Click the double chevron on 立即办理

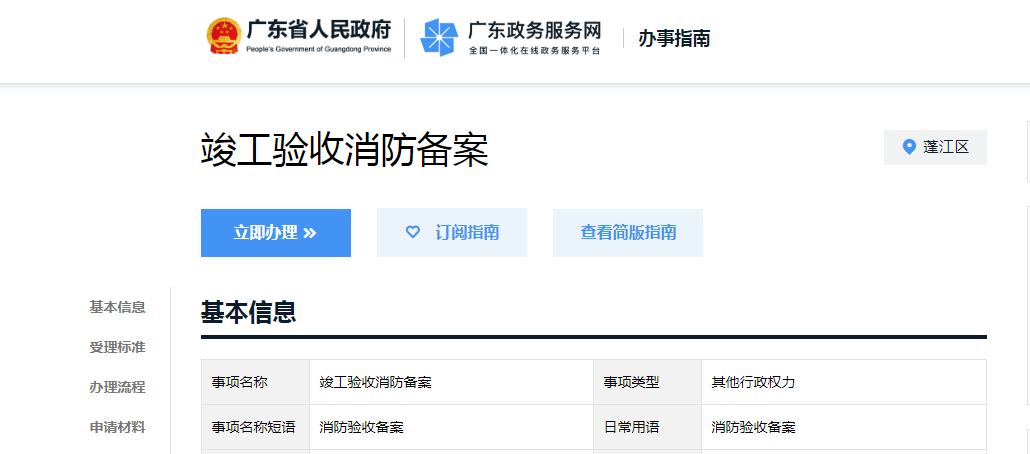310,233
